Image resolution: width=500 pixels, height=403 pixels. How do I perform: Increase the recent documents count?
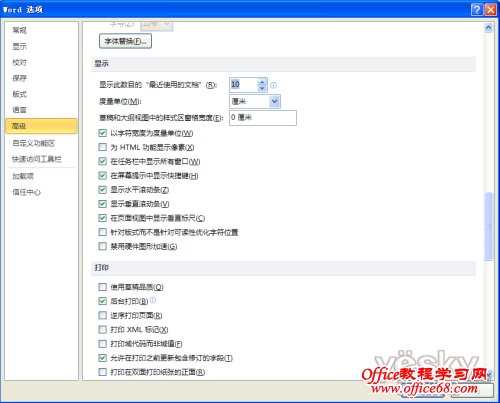262,81
